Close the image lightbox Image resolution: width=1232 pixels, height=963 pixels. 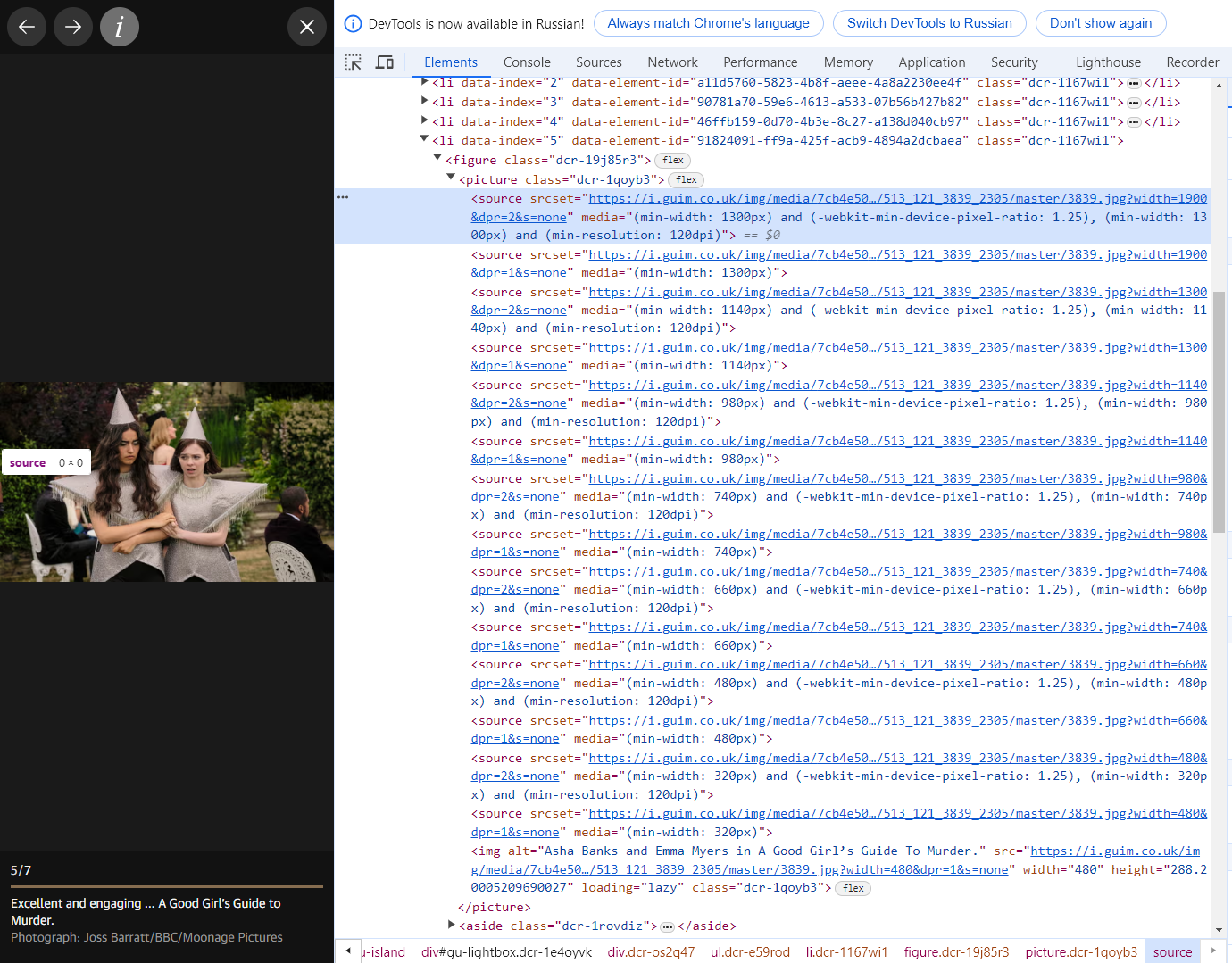point(307,27)
